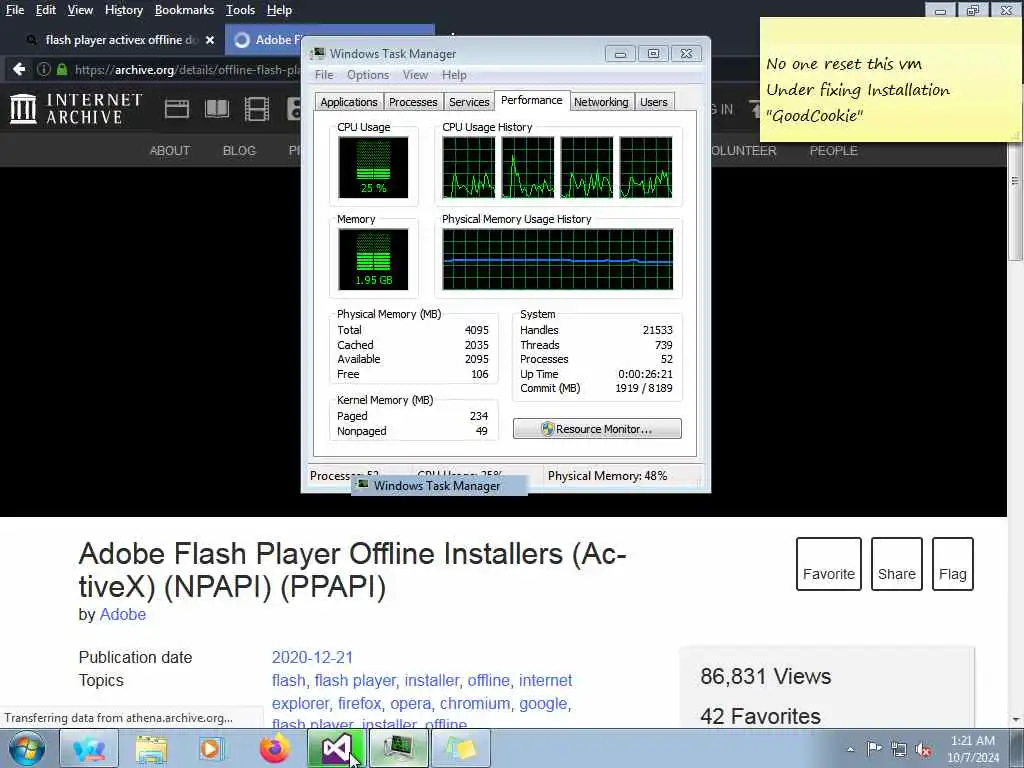Open the Firefox History menu
1024x768 pixels.
coord(123,10)
